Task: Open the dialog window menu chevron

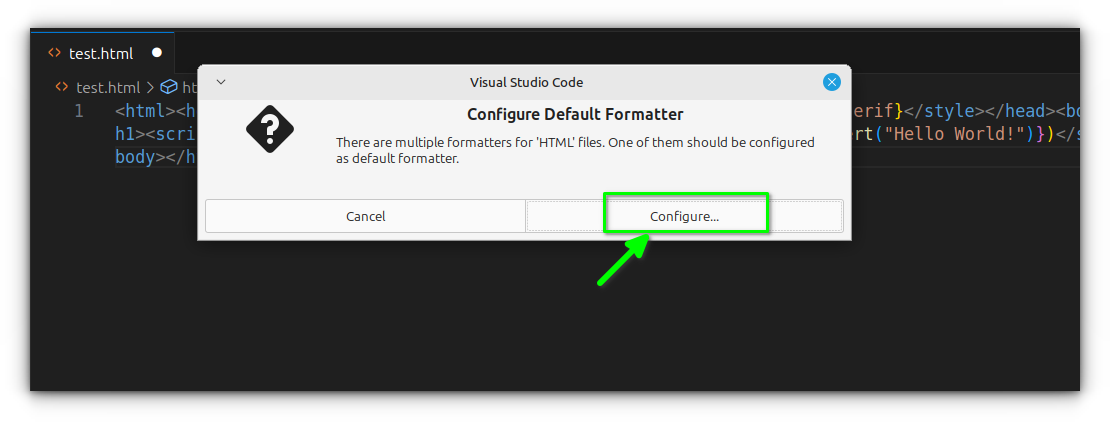Action: click(x=221, y=82)
